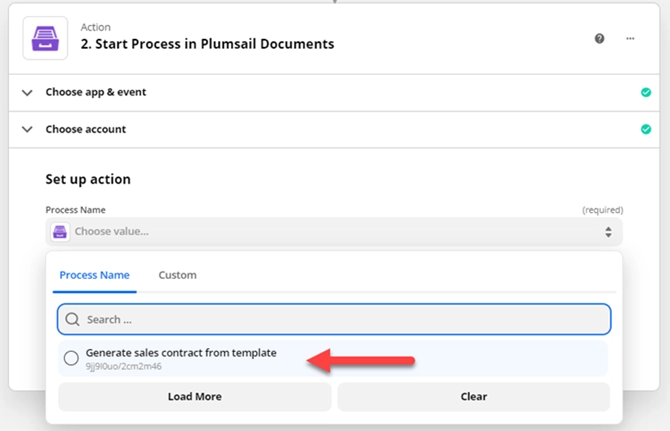
Task: Open the help question mark icon
Action: pyautogui.click(x=599, y=39)
